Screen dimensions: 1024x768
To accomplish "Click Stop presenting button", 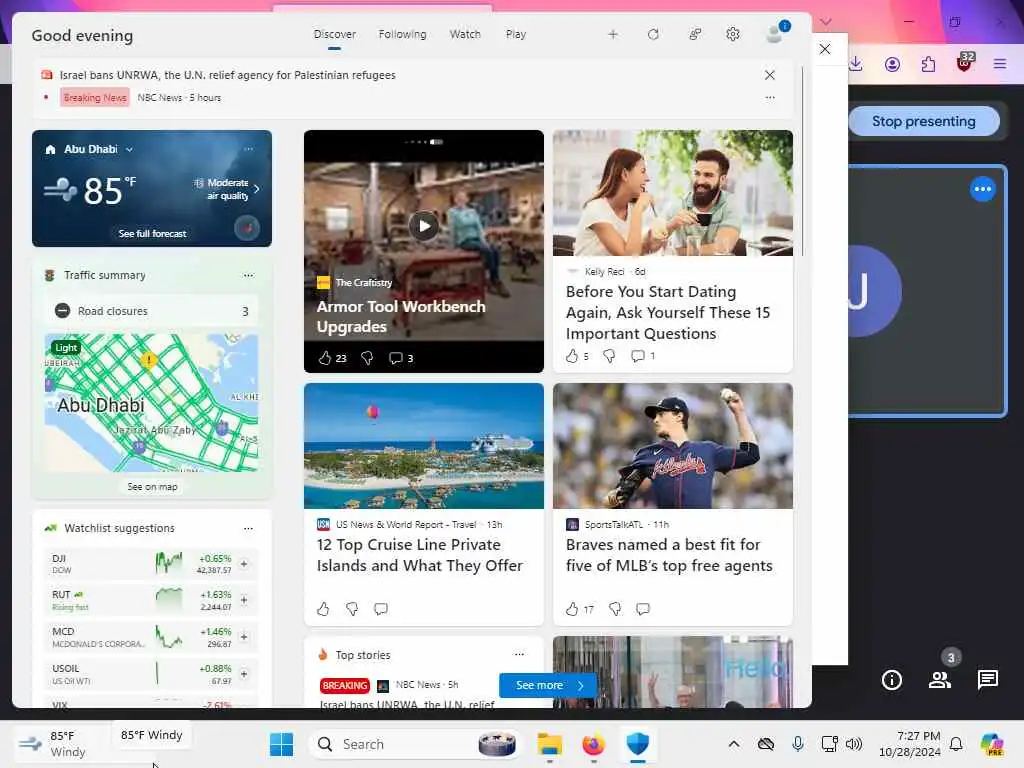I will (923, 121).
